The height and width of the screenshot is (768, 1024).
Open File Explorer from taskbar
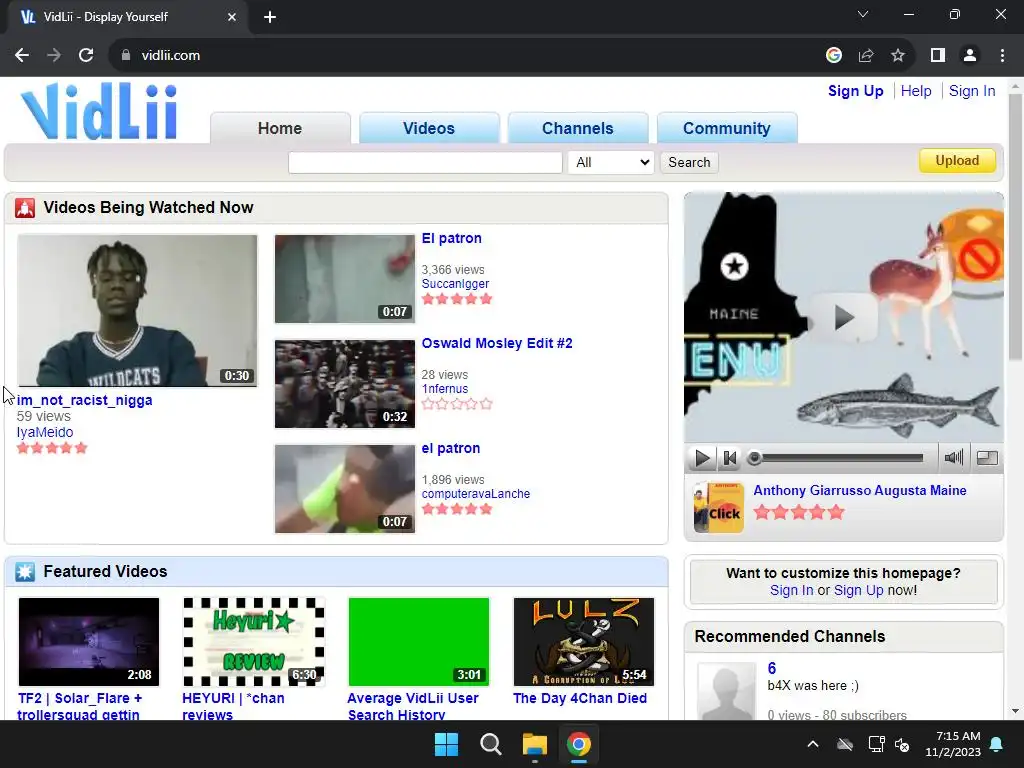click(534, 744)
